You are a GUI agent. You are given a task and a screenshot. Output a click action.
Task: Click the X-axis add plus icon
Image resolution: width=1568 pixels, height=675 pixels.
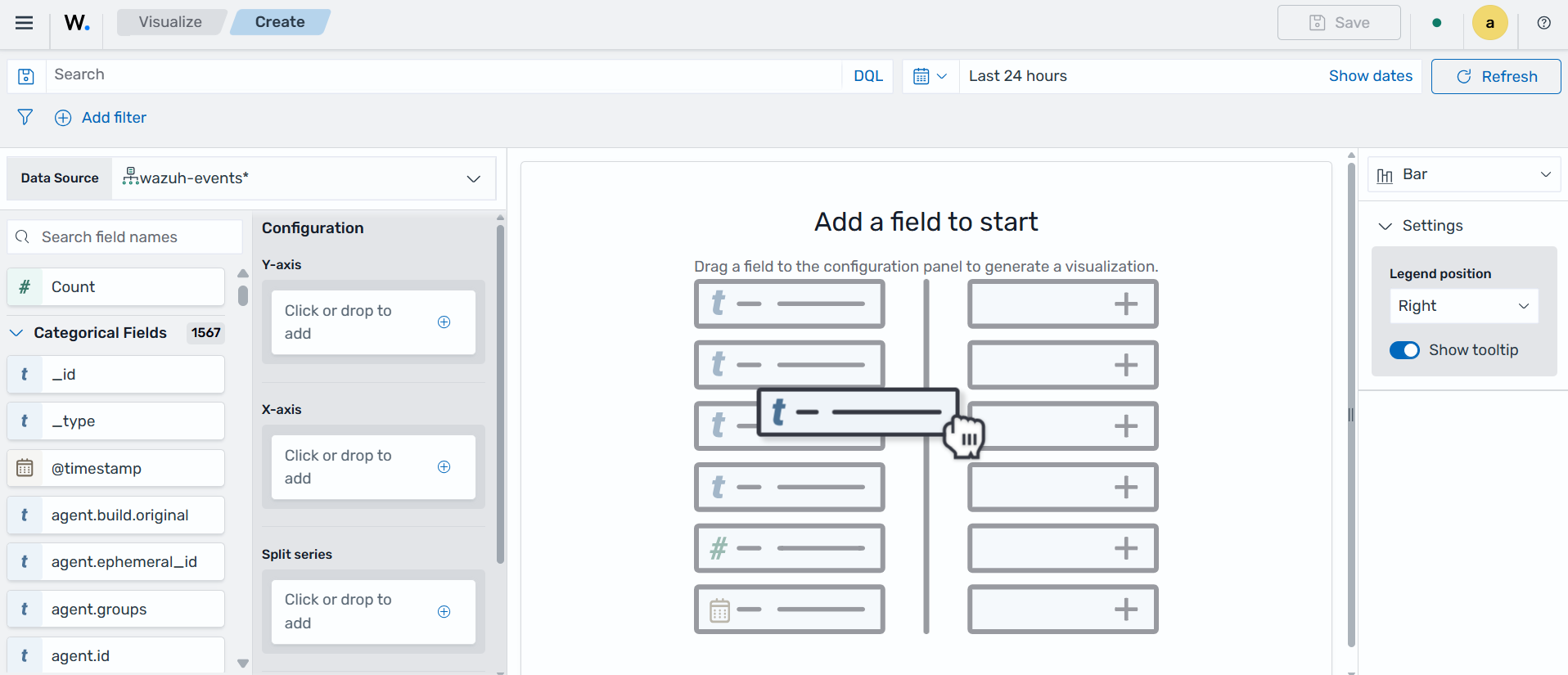click(x=444, y=467)
